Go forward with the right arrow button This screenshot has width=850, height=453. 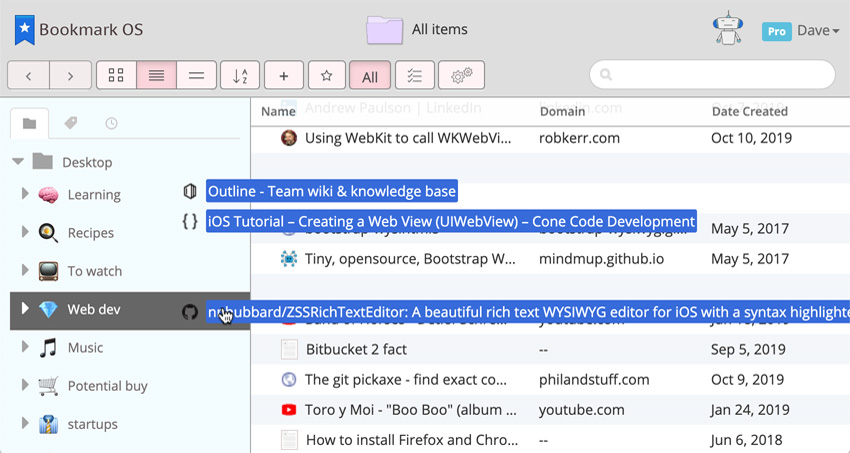tap(70, 76)
